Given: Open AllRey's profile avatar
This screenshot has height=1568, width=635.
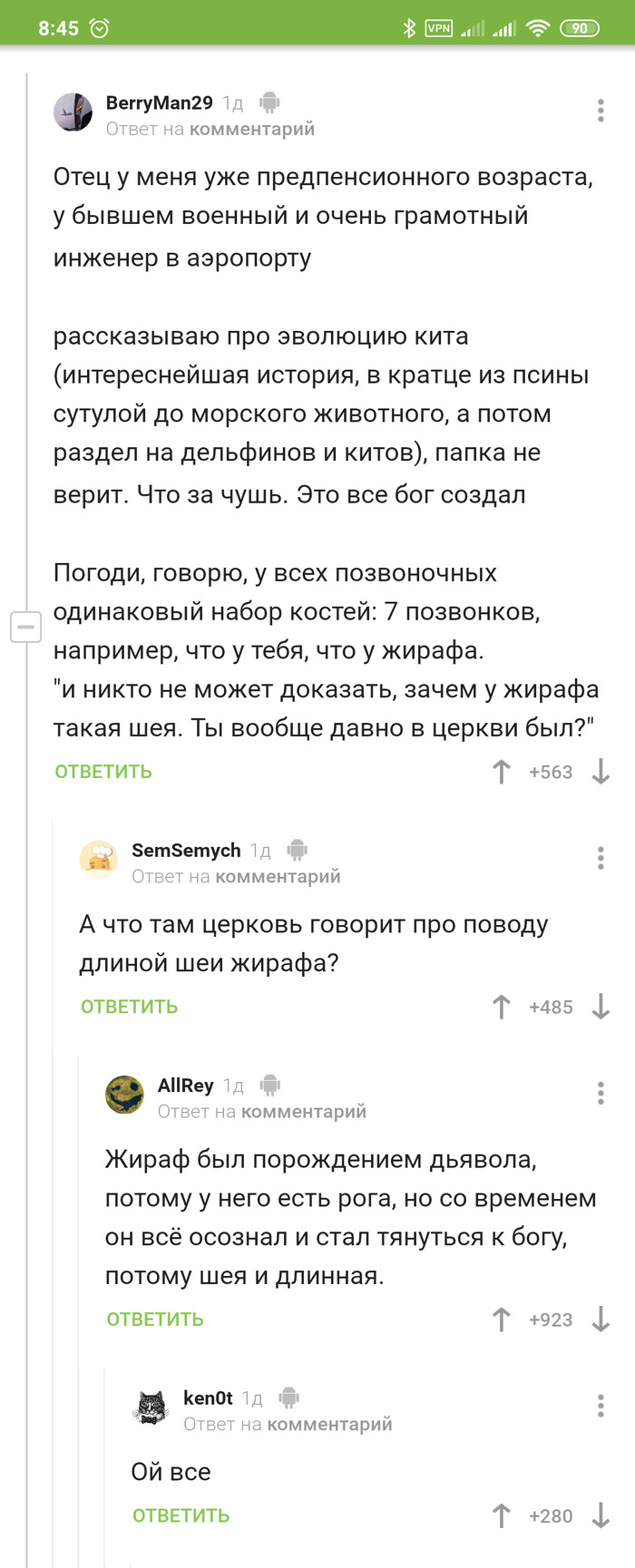Looking at the screenshot, I should click(x=125, y=1095).
